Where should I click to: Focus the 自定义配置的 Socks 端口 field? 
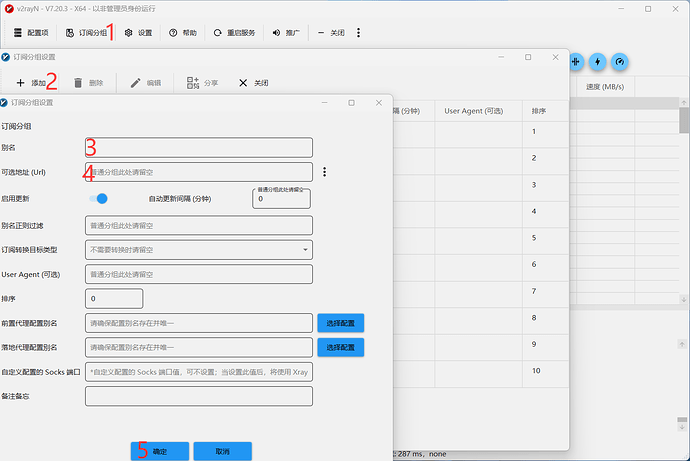pyautogui.click(x=199, y=372)
